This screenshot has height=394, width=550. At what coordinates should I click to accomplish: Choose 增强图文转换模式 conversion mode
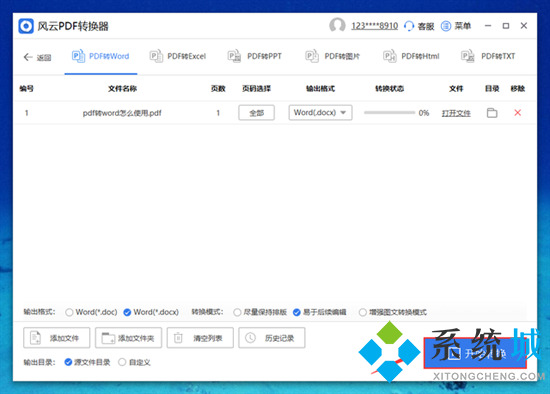coord(363,312)
